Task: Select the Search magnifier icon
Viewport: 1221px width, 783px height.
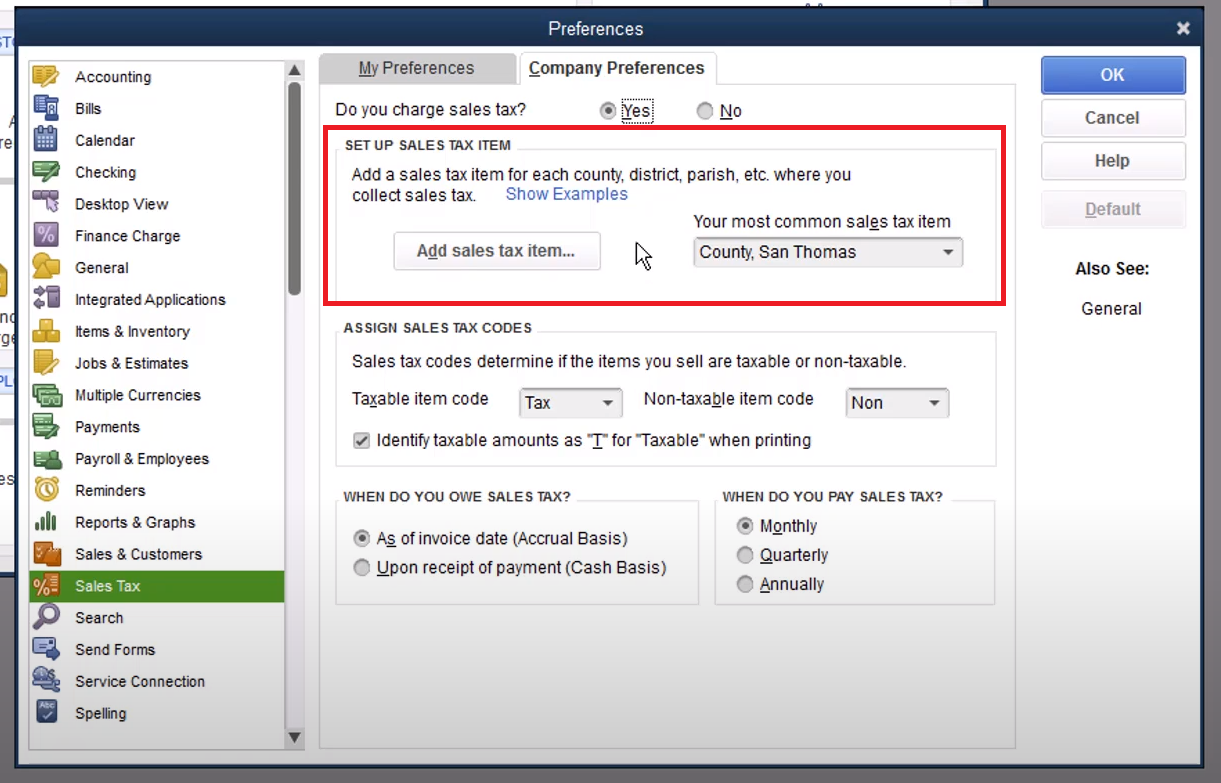Action: click(46, 617)
